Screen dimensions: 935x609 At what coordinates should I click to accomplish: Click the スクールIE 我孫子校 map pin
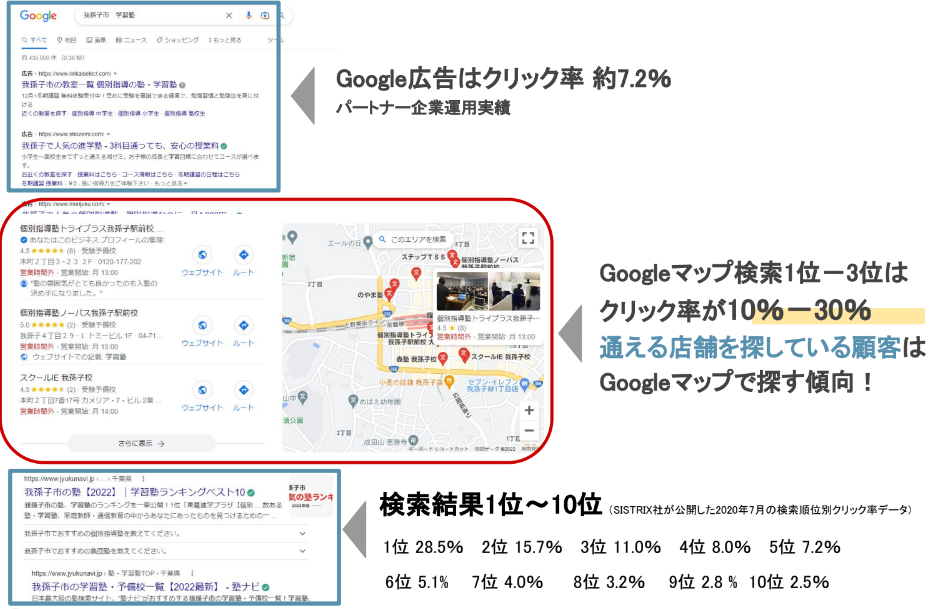coord(464,354)
